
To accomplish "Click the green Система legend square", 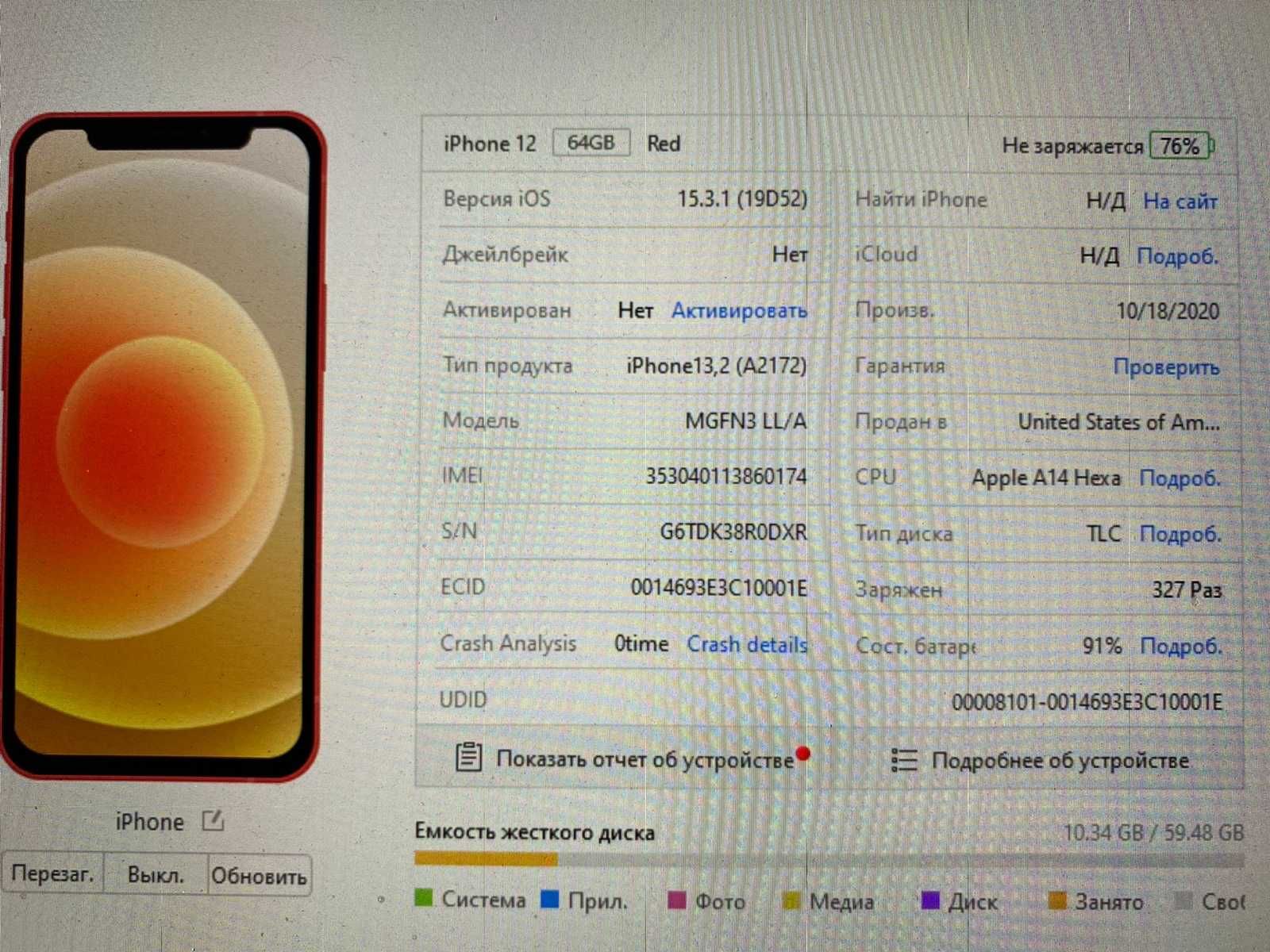I will (x=424, y=898).
